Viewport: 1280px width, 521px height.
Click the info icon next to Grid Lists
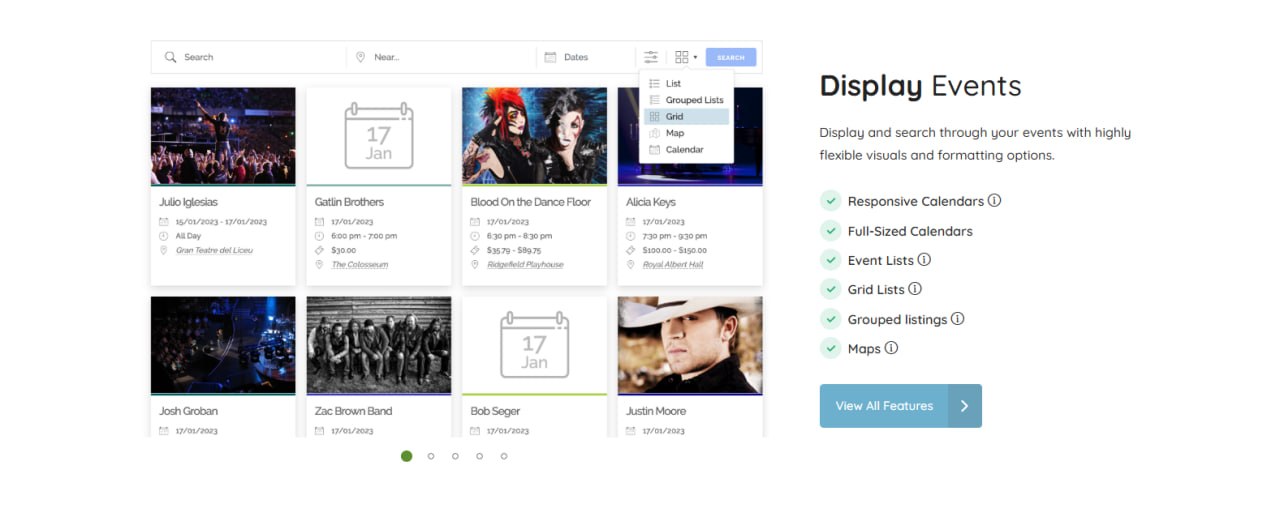point(915,289)
